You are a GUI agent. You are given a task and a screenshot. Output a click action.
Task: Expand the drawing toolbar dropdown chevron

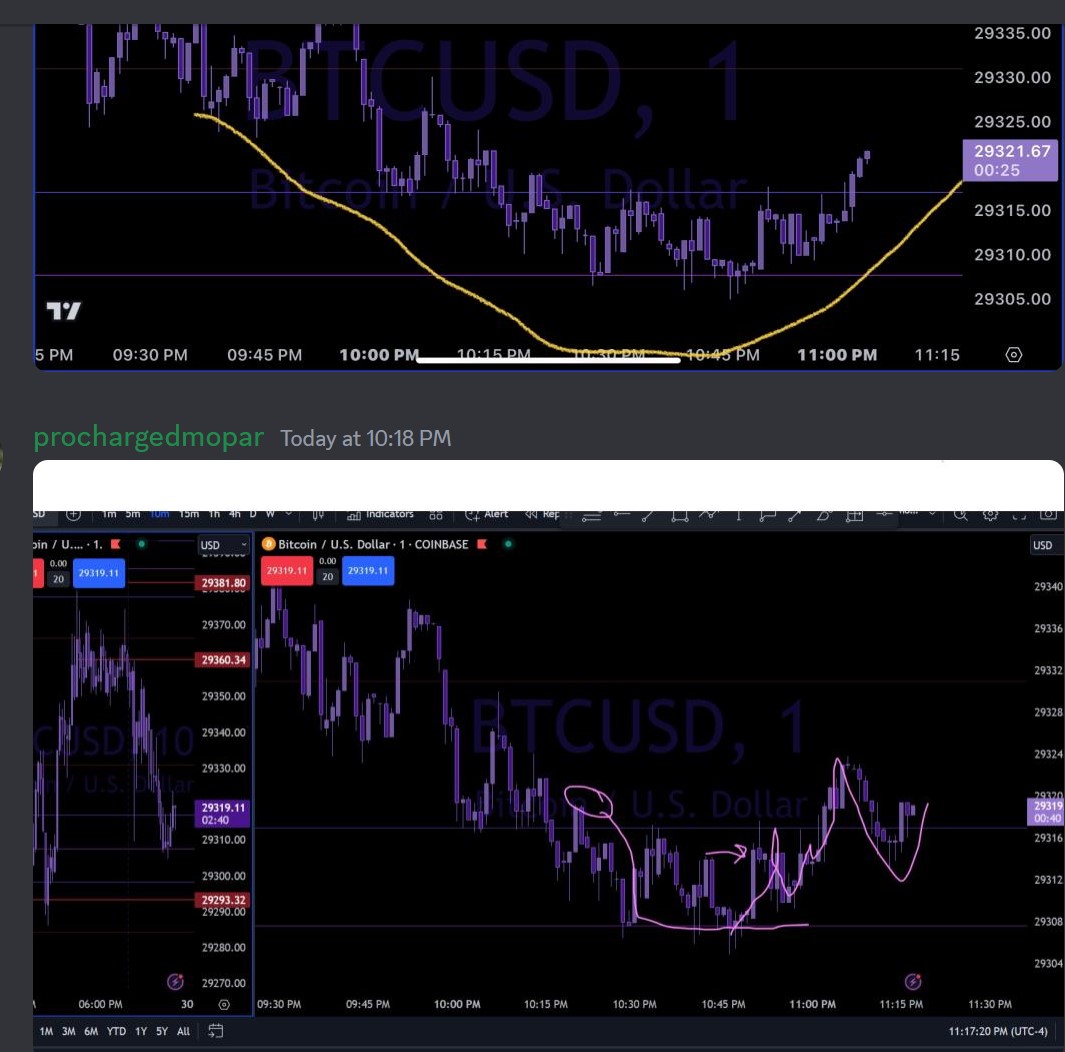pos(932,513)
